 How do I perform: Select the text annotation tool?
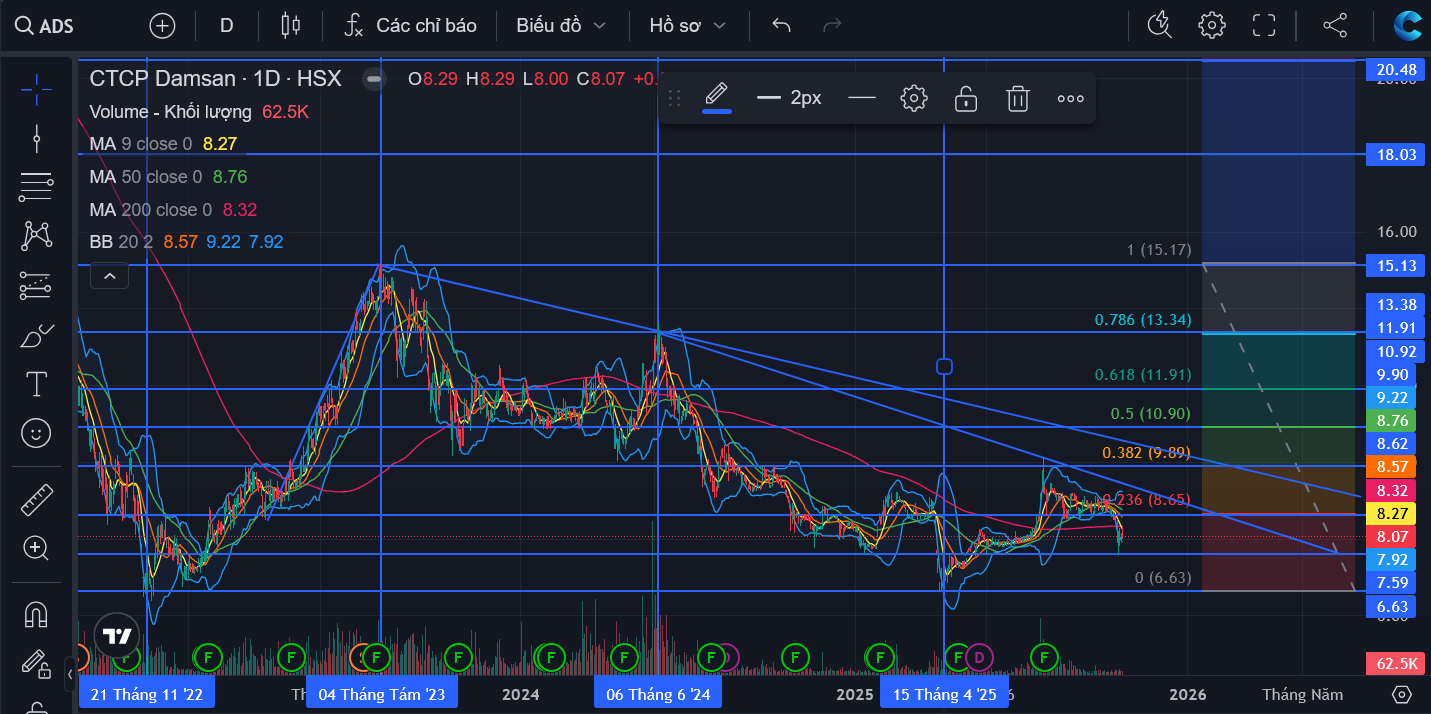(36, 384)
